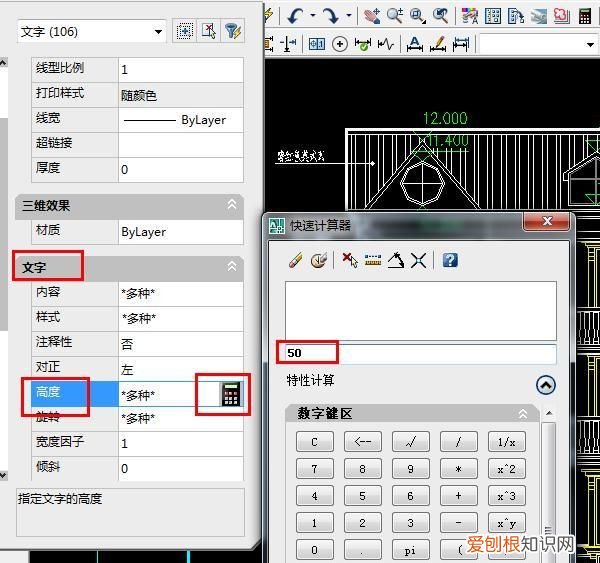Screen dimensions: 600x563
Task: Click the keypad number 7 key
Action: pyautogui.click(x=315, y=469)
